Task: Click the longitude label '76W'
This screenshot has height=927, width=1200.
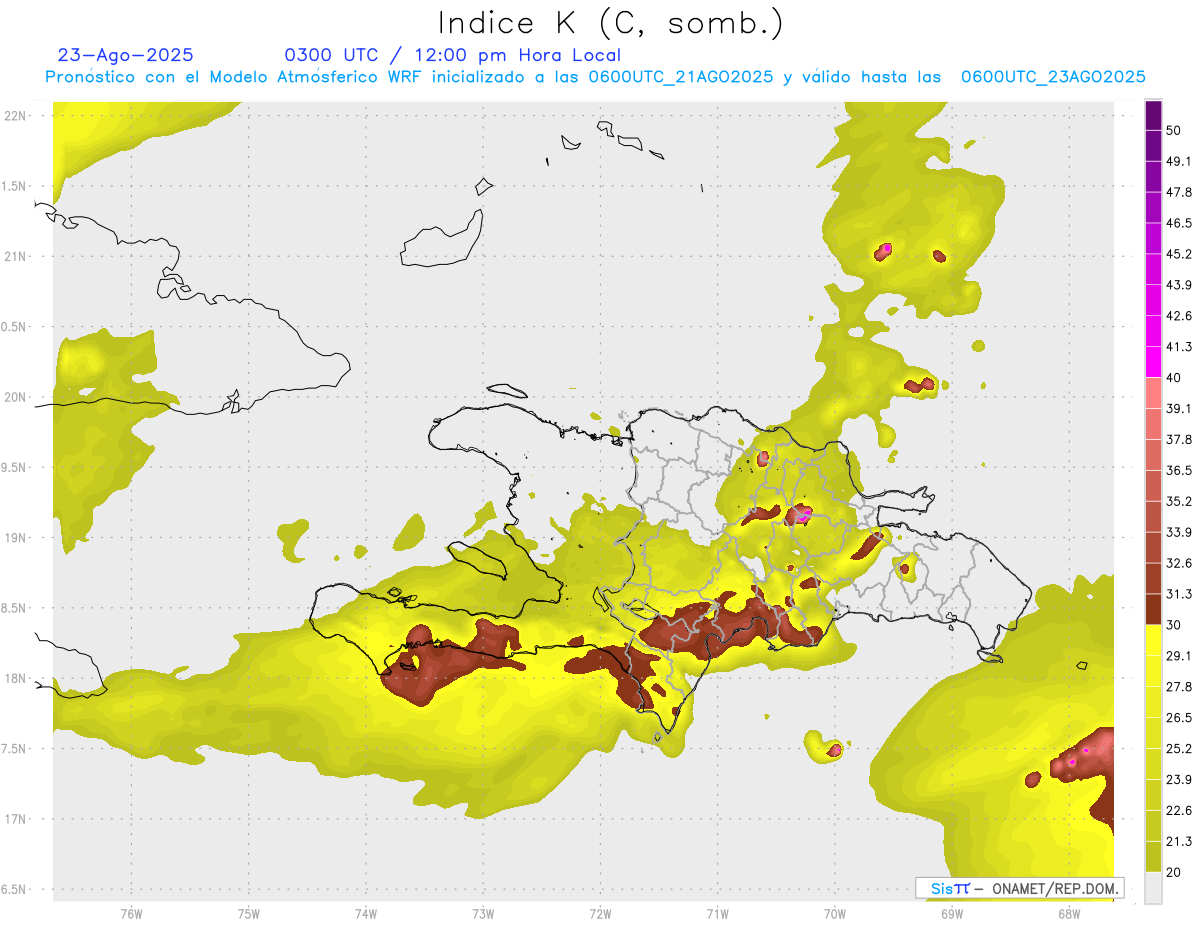Action: point(131,912)
